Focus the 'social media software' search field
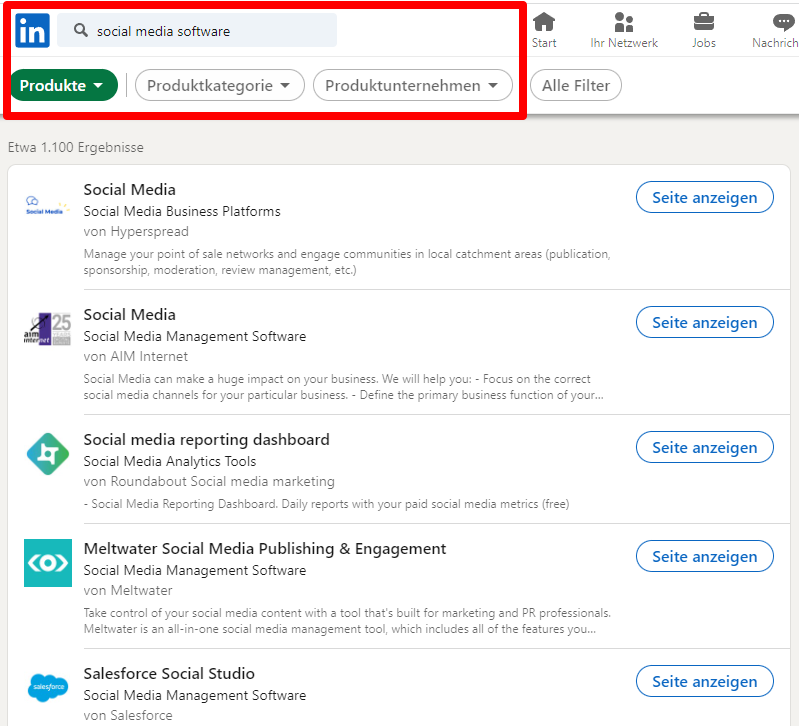799x726 pixels. (197, 31)
